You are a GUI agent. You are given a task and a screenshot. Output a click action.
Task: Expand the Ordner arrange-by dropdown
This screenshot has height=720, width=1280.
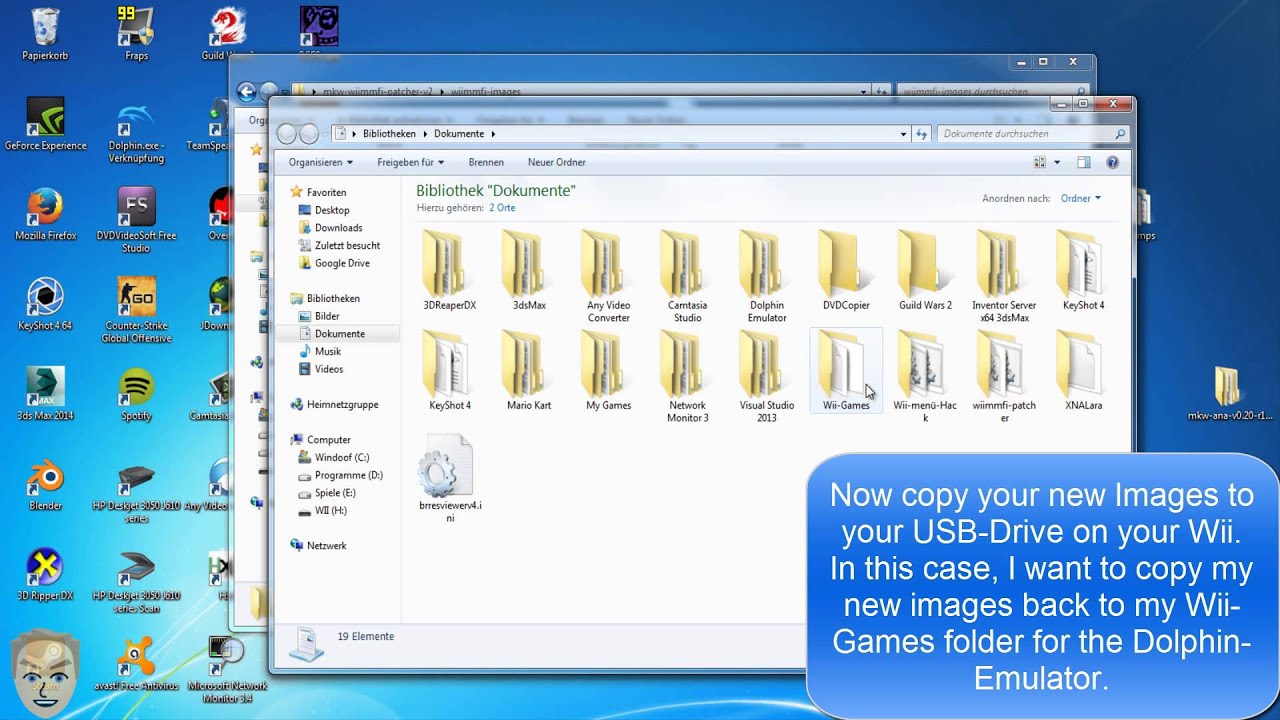click(1080, 198)
